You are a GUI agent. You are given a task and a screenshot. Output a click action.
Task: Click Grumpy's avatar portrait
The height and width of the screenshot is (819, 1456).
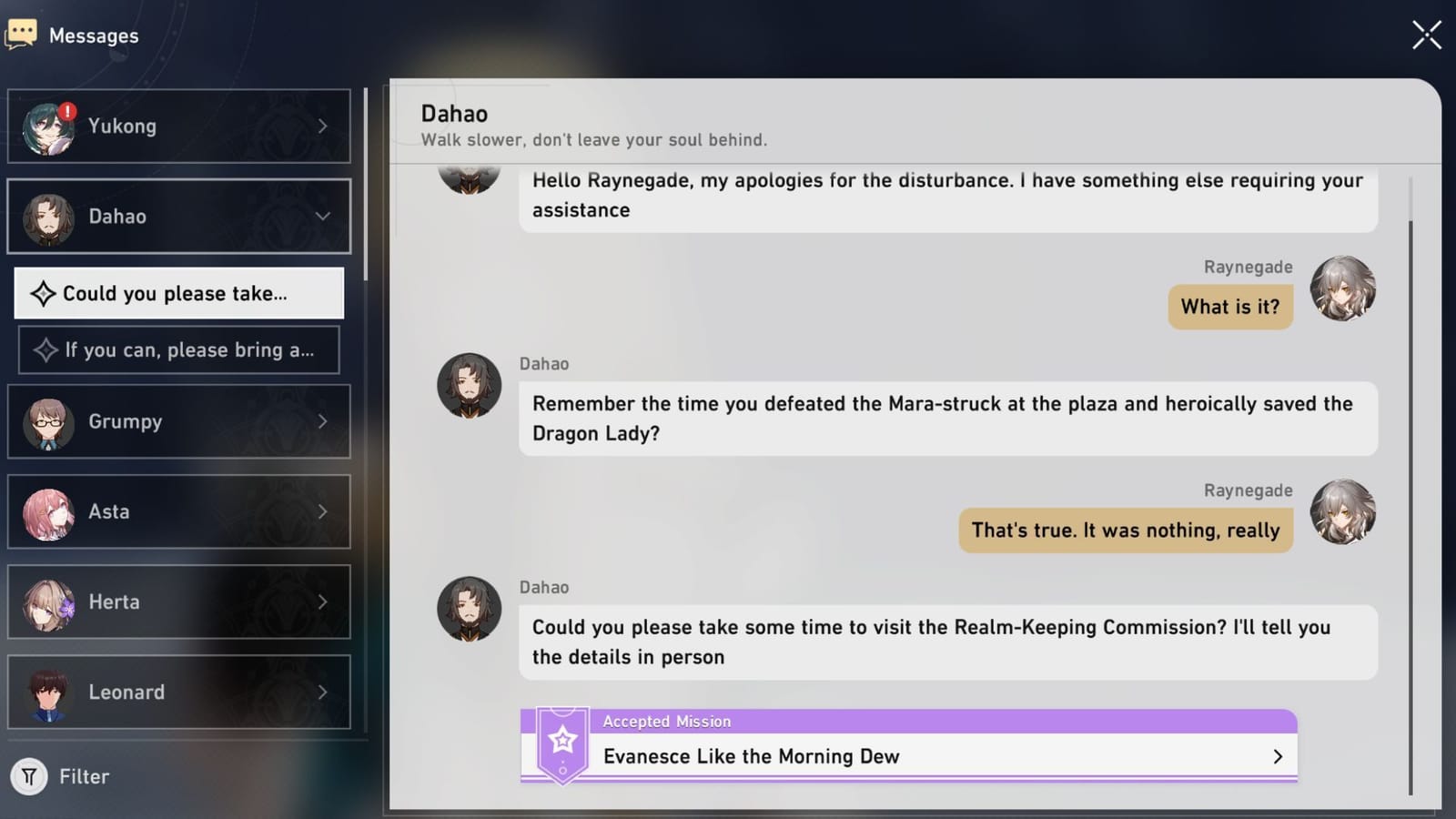coord(48,422)
